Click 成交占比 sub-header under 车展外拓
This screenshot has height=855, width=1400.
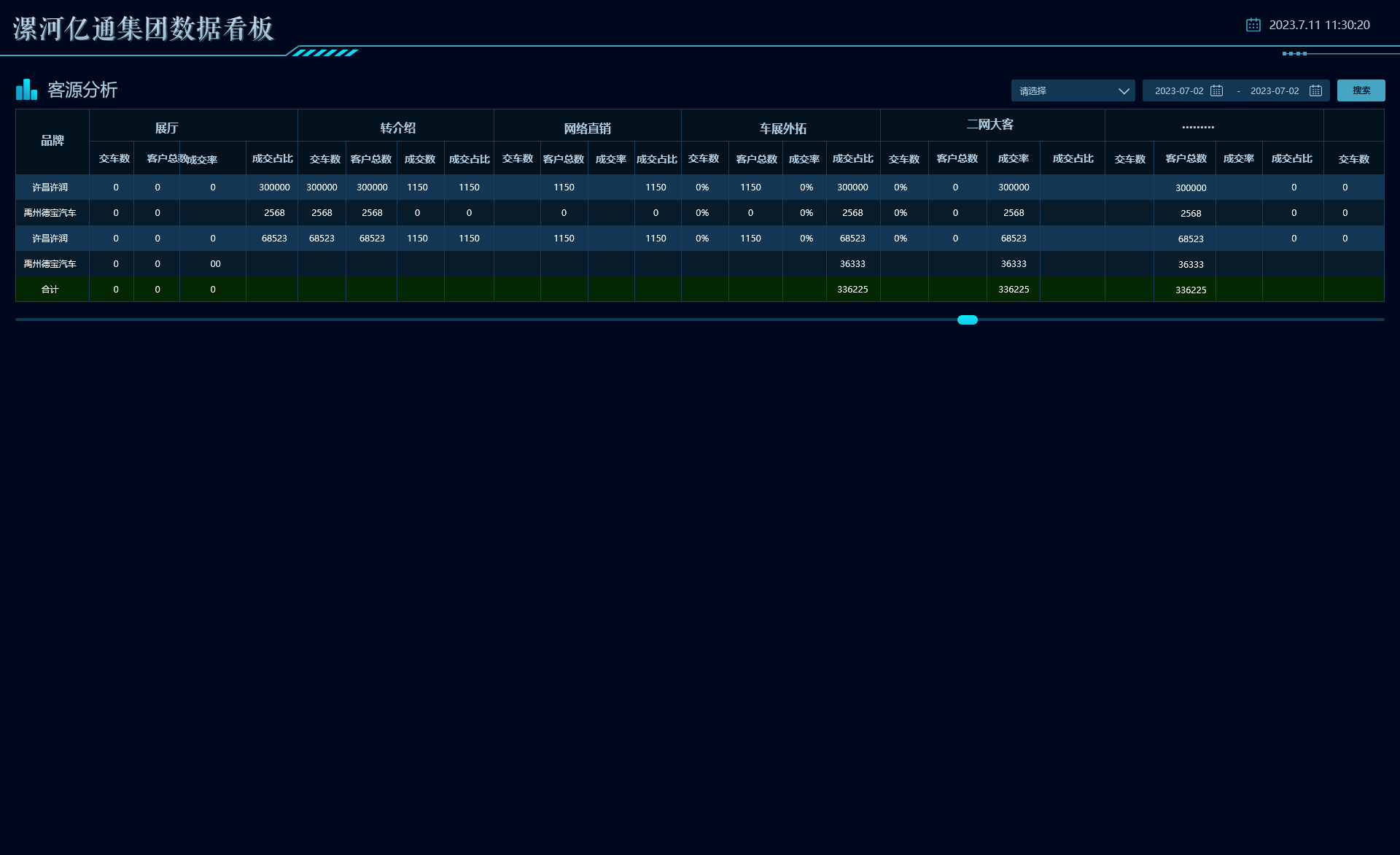pyautogui.click(x=853, y=158)
